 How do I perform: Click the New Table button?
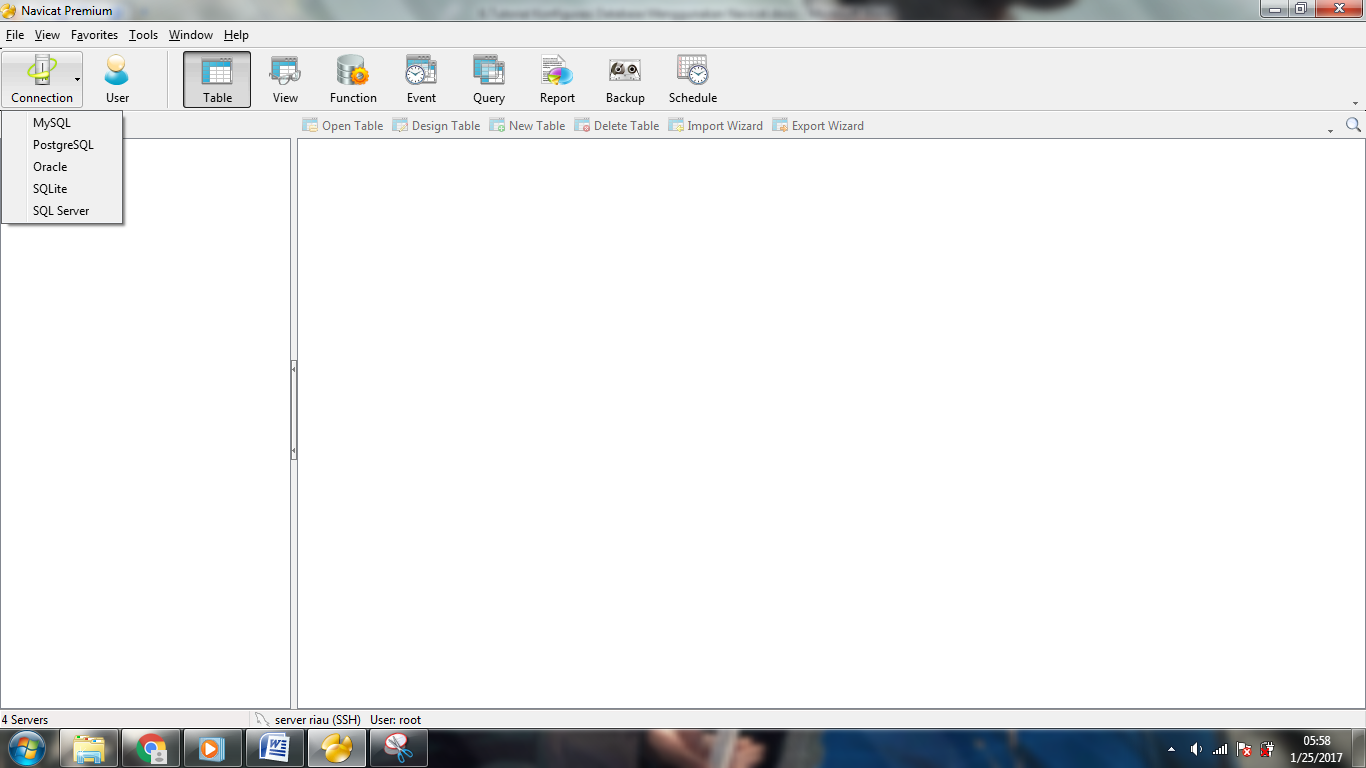coord(527,126)
